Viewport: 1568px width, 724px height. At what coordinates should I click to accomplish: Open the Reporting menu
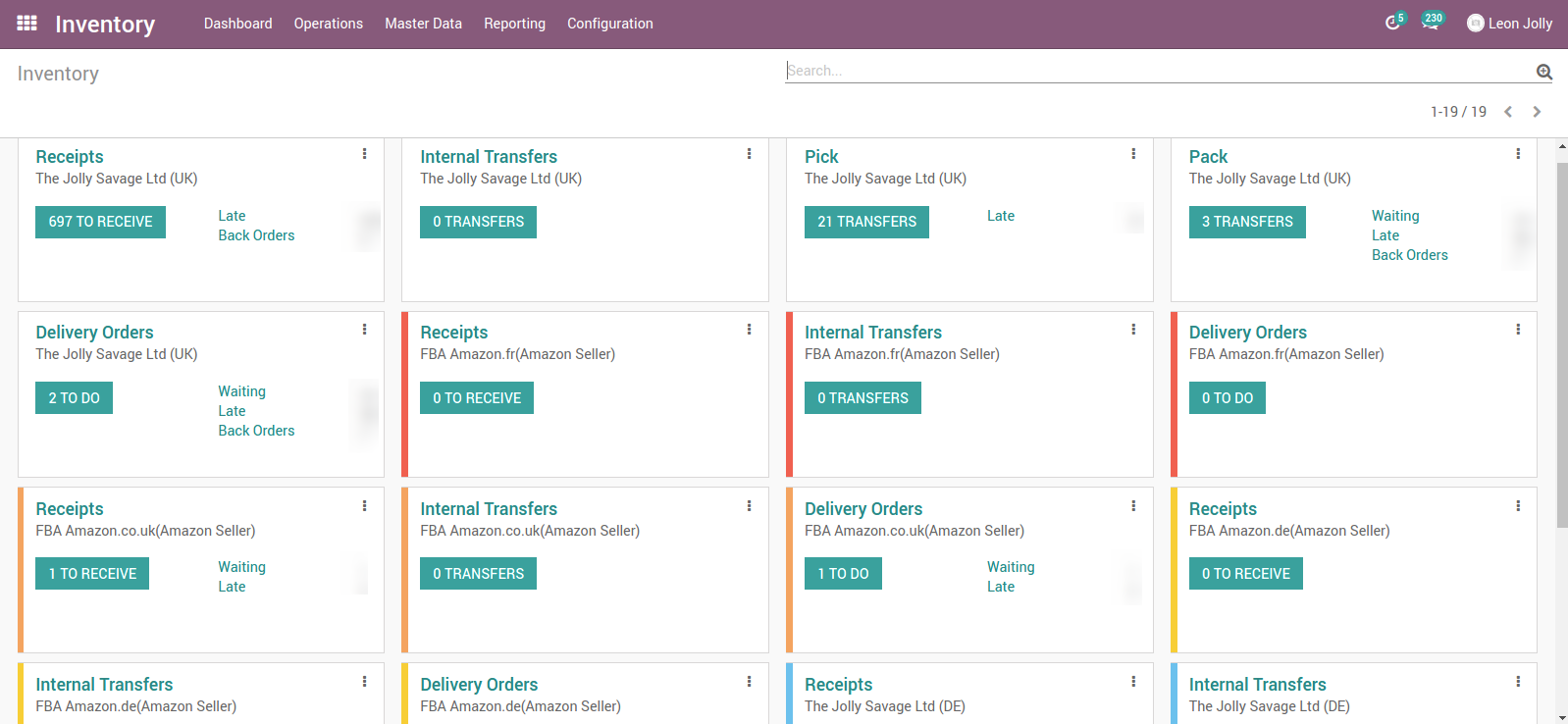[x=514, y=24]
